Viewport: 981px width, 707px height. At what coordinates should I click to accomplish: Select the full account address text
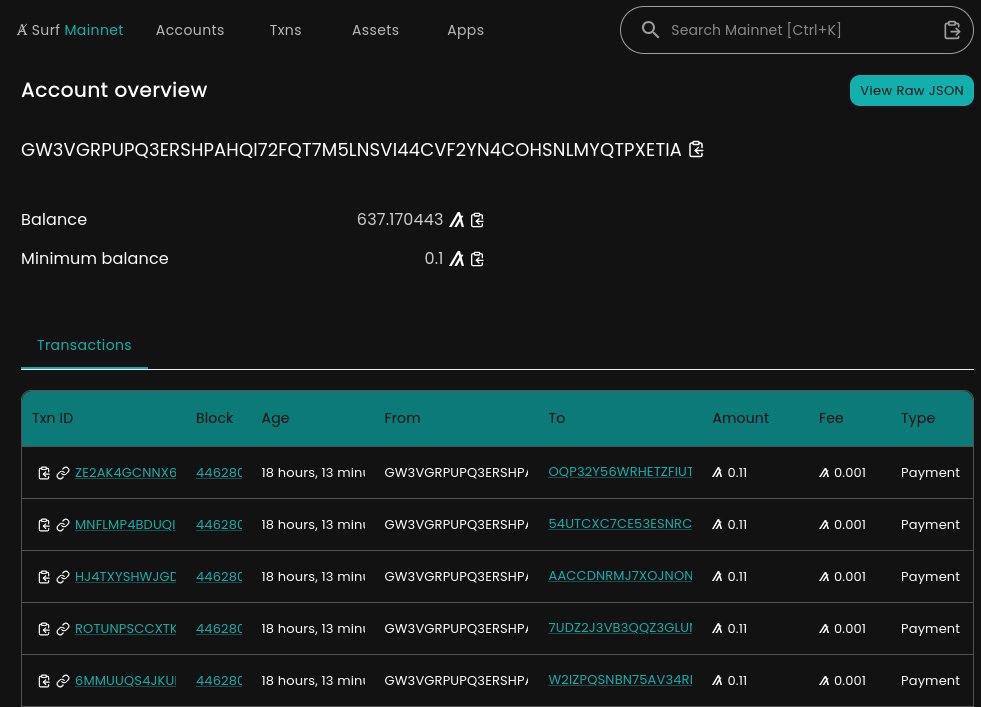[351, 150]
